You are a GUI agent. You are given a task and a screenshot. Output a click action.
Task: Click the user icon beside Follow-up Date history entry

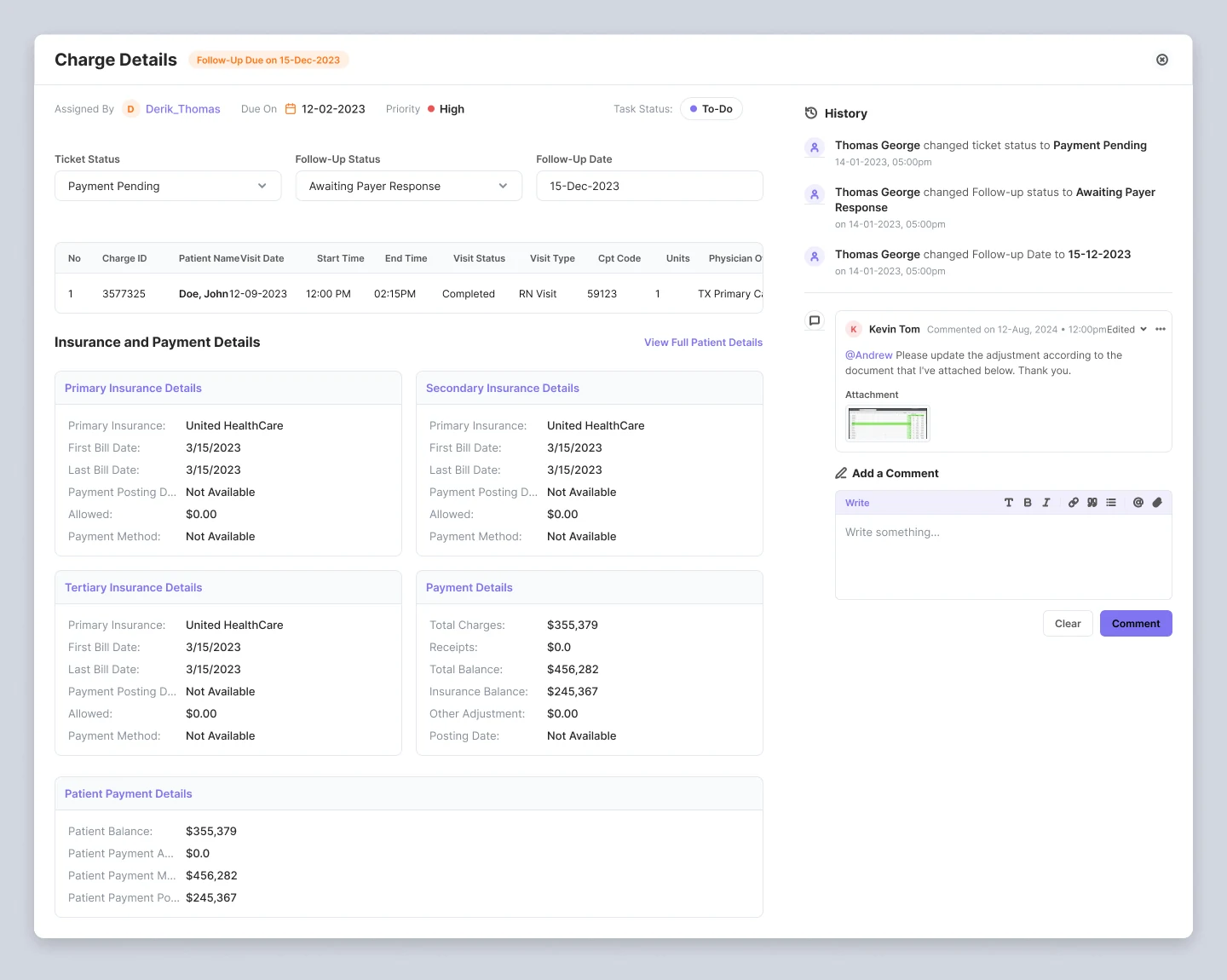815,257
